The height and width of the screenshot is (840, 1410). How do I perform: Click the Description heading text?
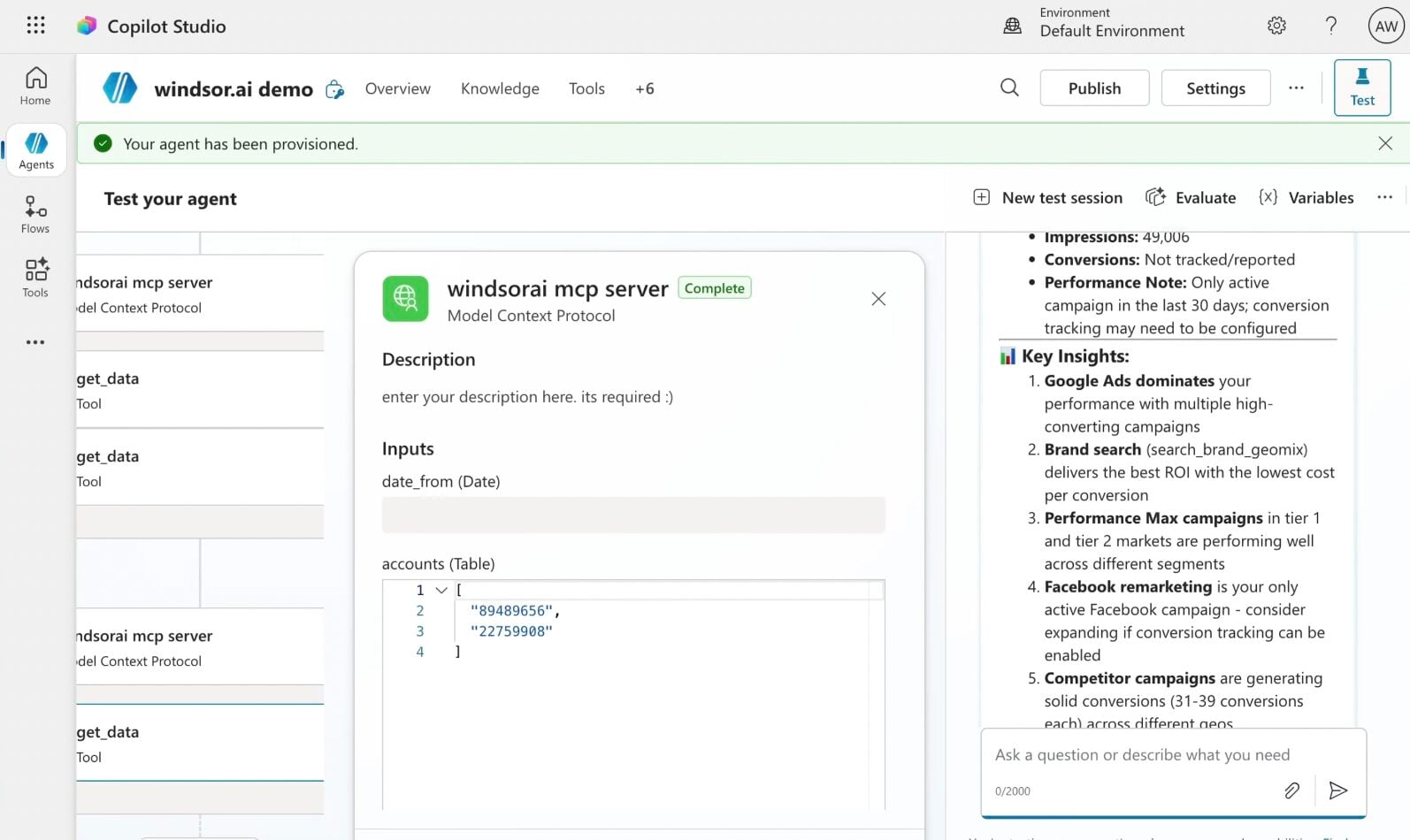click(429, 360)
